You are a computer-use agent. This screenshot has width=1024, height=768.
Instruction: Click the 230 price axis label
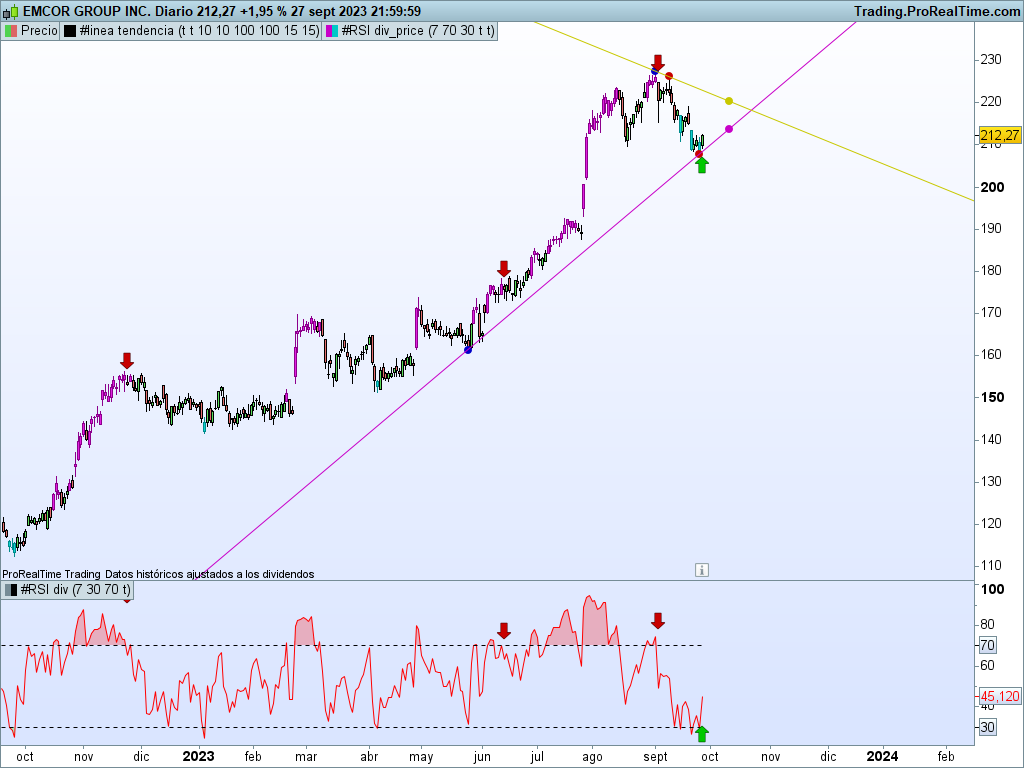[991, 59]
